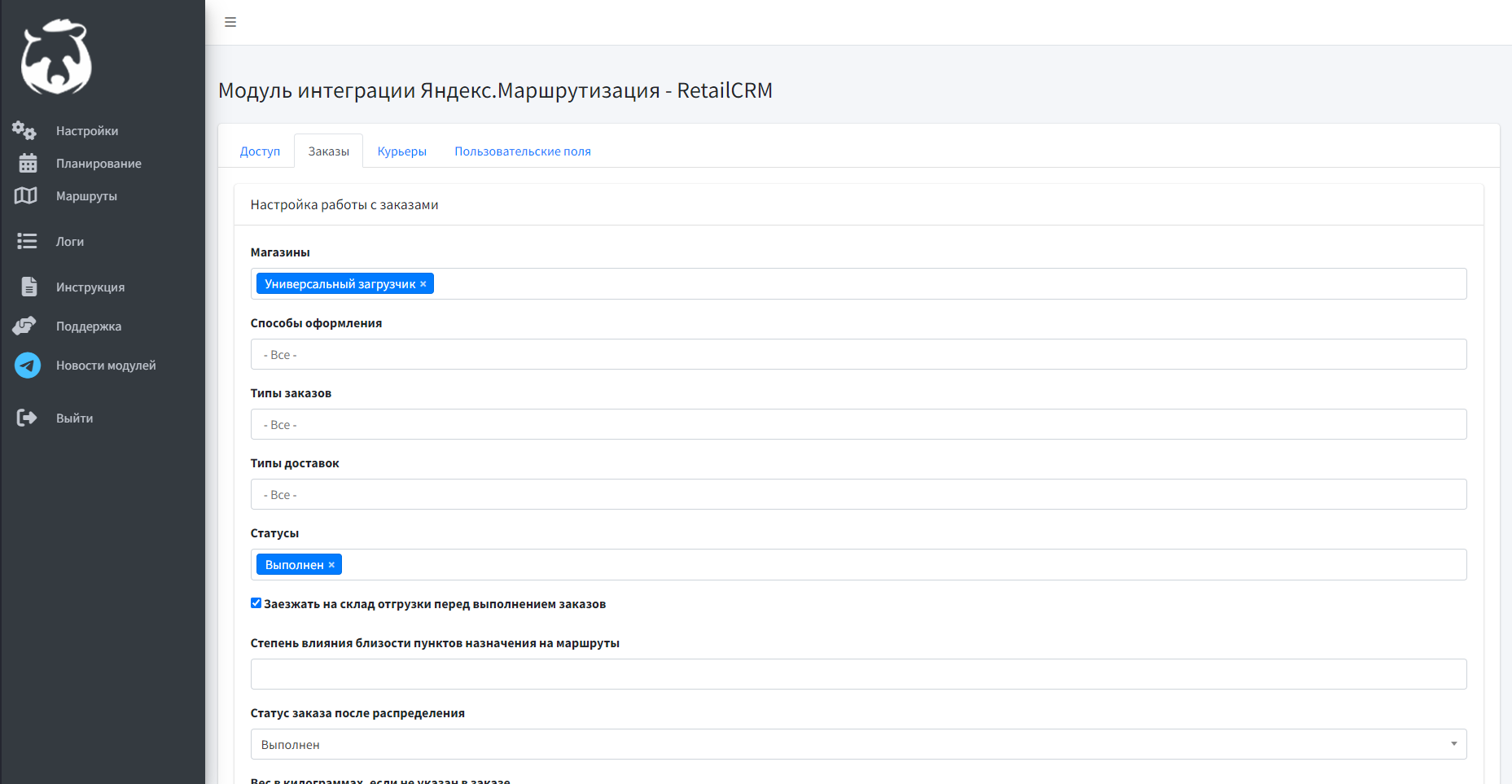Open Настройки in the sidebar
This screenshot has height=784, width=1512.
87,130
